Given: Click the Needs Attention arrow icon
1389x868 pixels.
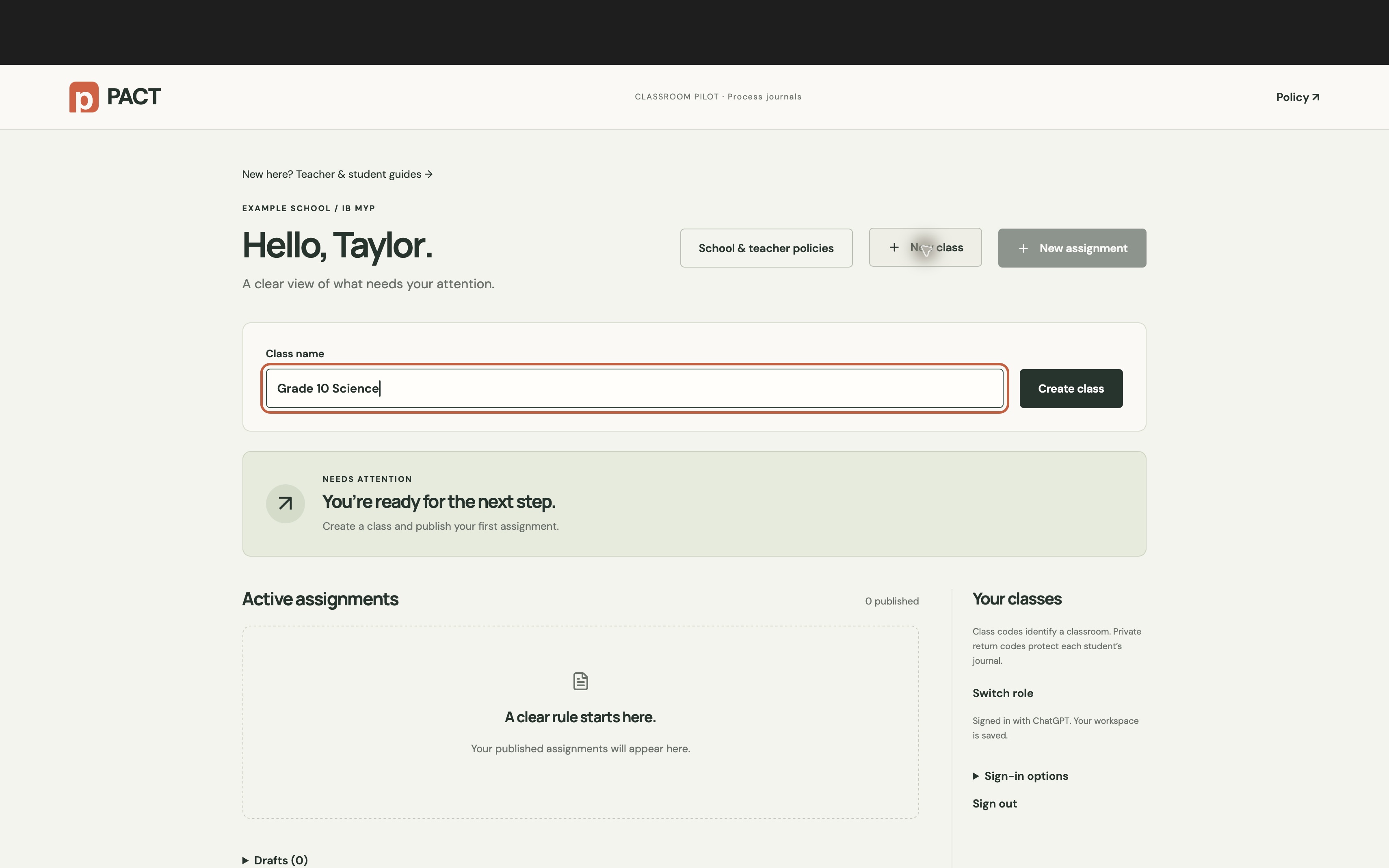Looking at the screenshot, I should 286,503.
